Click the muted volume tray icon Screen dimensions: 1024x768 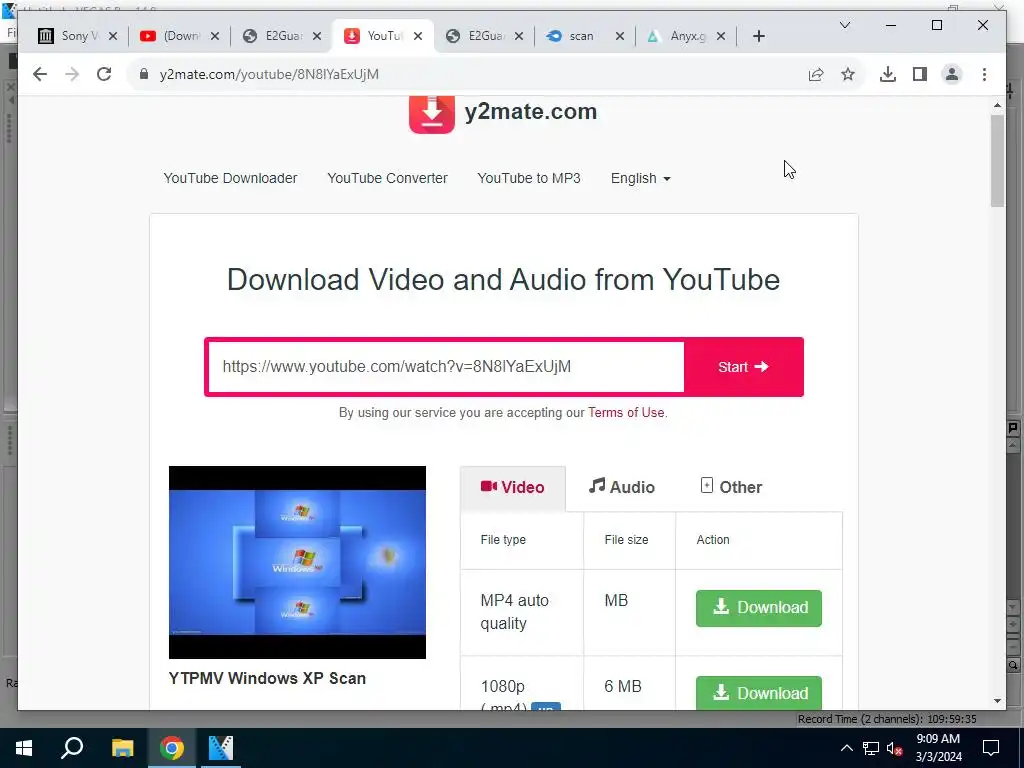pyautogui.click(x=895, y=748)
